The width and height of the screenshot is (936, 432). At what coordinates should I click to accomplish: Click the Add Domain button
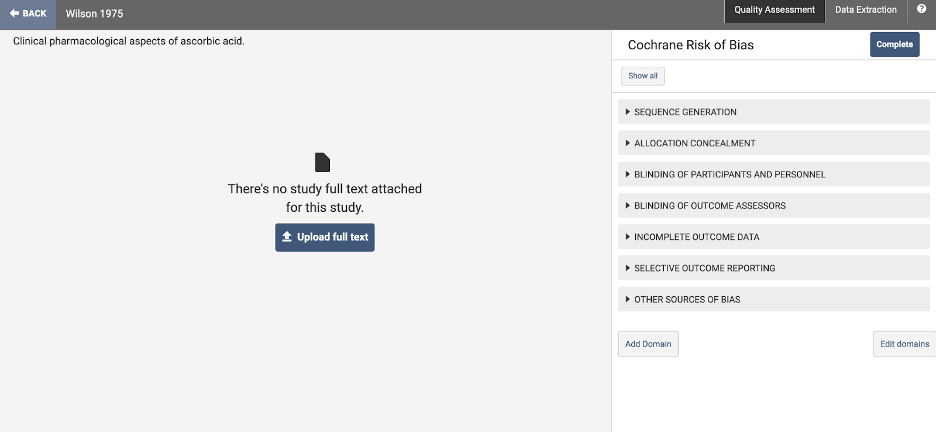pos(648,344)
